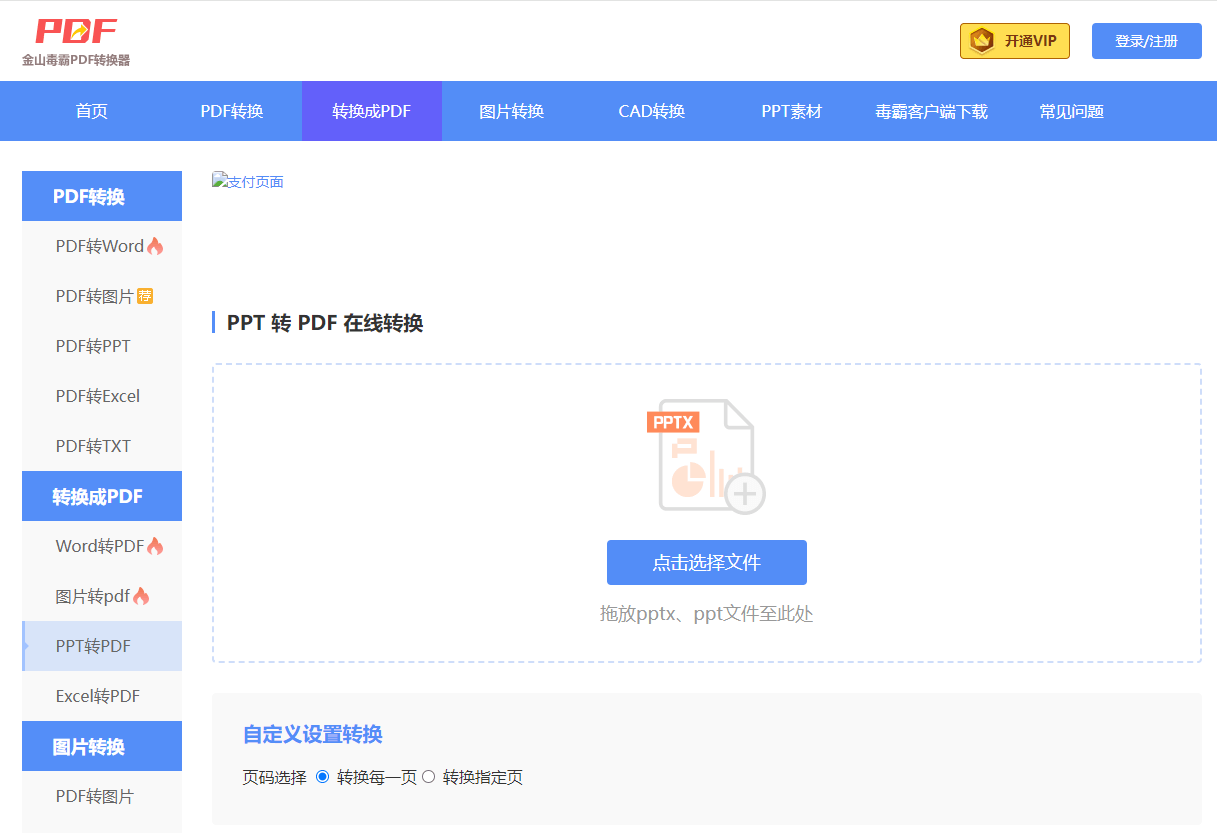Image resolution: width=1217 pixels, height=833 pixels.
Task: Click the 点击选择文件 upload button
Action: pos(706,562)
